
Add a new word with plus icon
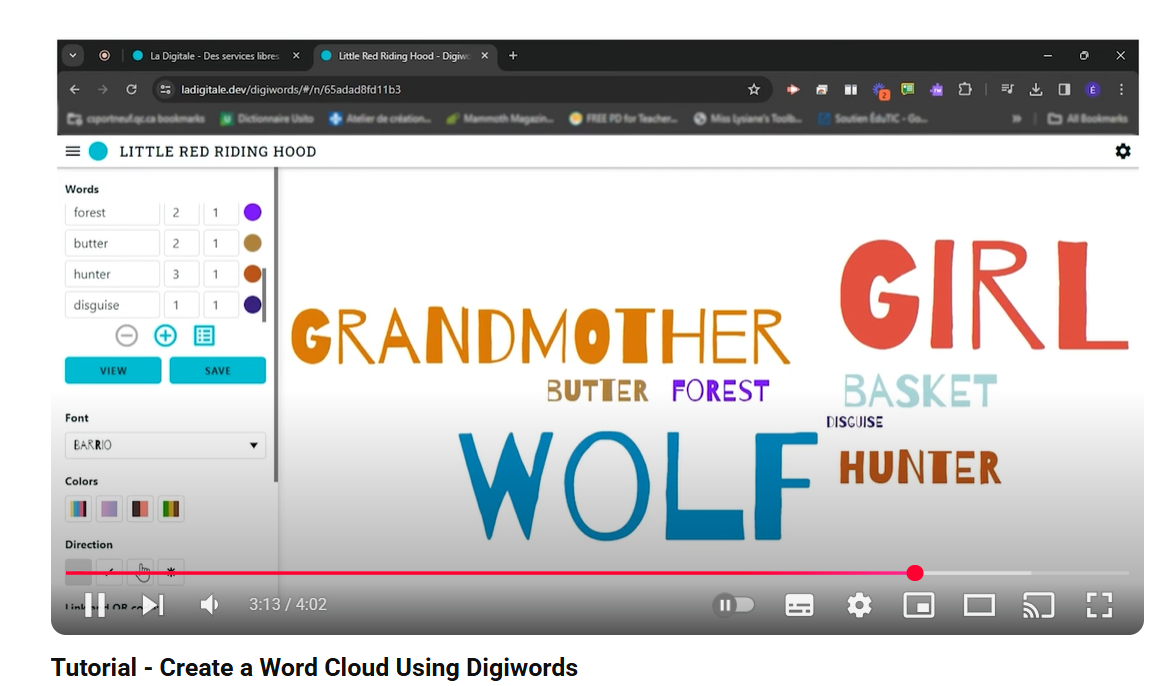[165, 336]
